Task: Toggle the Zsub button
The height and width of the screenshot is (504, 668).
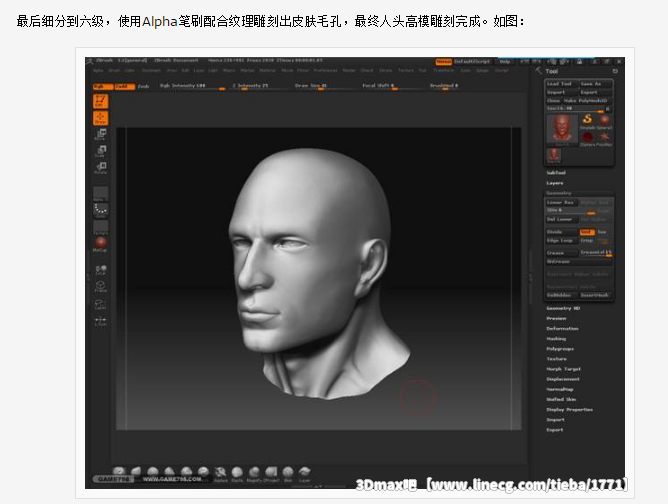Action: tap(144, 86)
